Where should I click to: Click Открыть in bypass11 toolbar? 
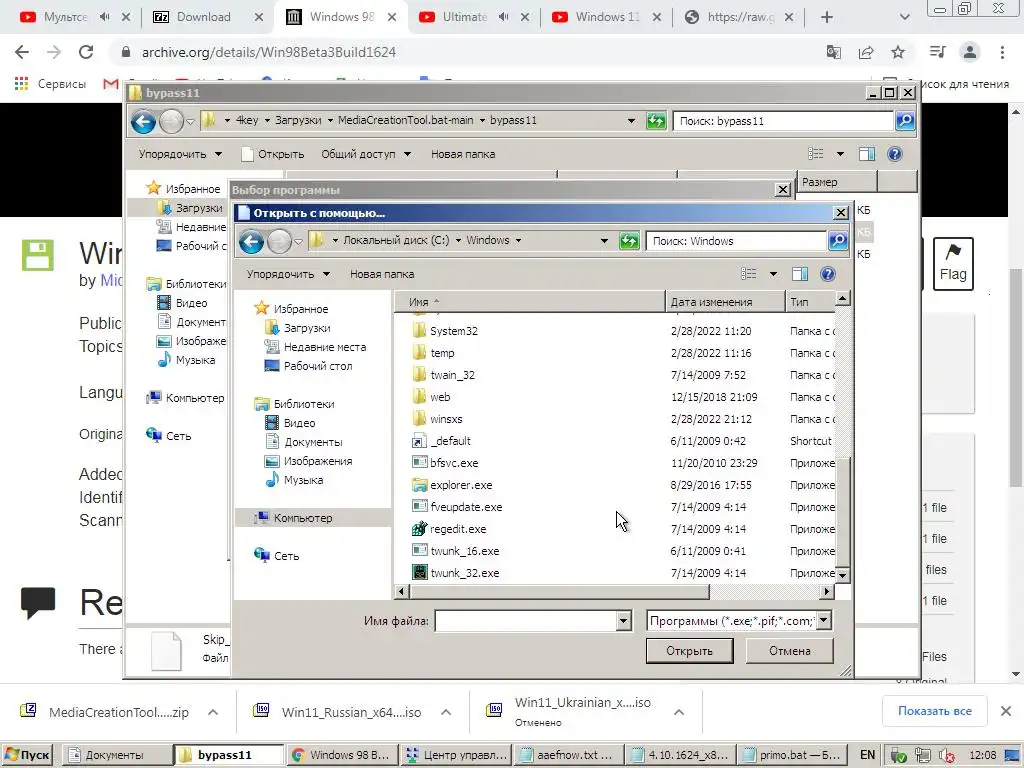click(273, 154)
